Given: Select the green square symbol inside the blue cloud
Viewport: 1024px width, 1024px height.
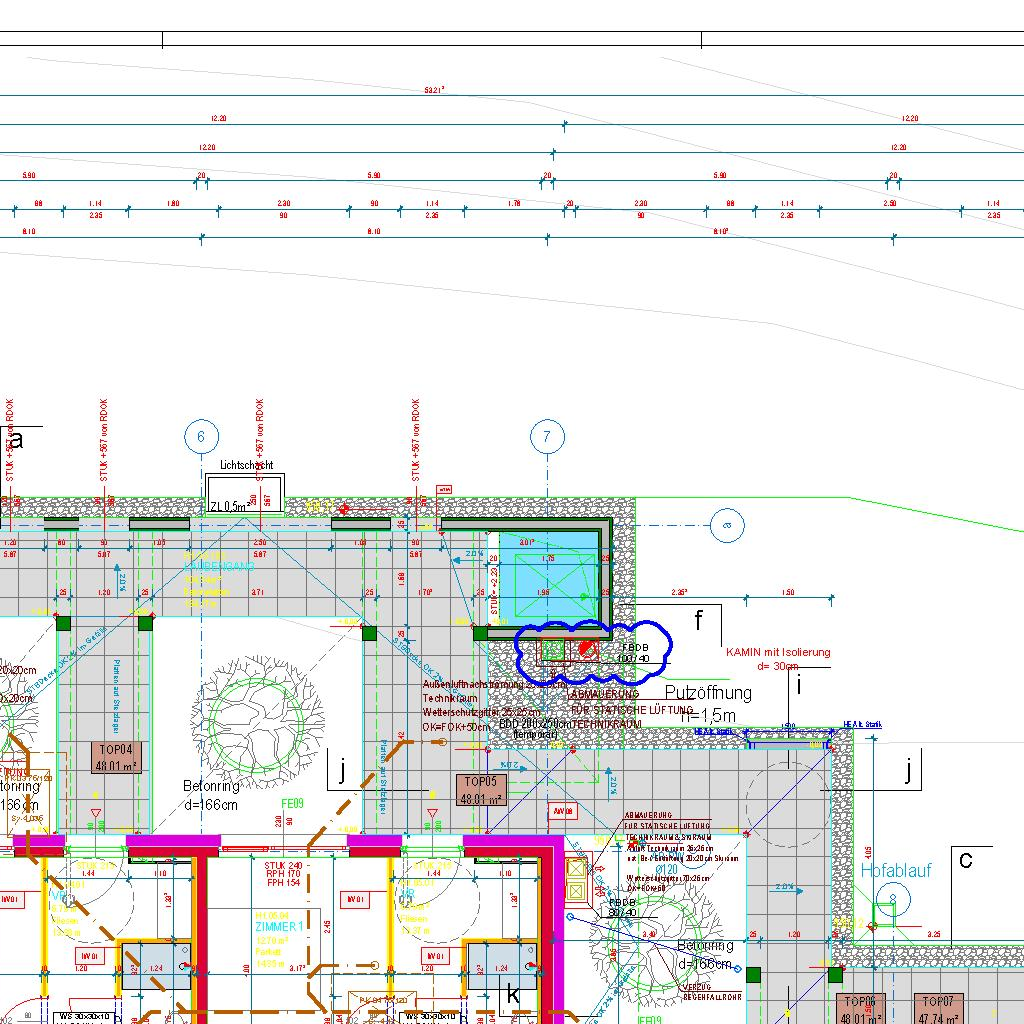Looking at the screenshot, I should [552, 650].
